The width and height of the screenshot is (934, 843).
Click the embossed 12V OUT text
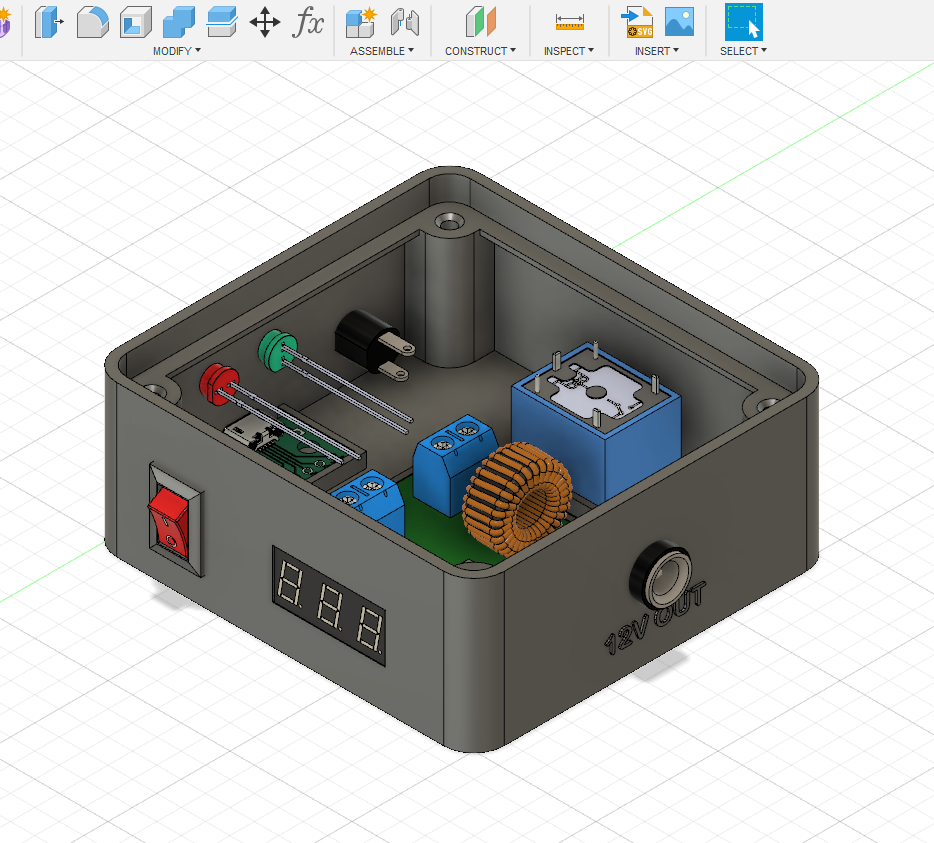[655, 617]
